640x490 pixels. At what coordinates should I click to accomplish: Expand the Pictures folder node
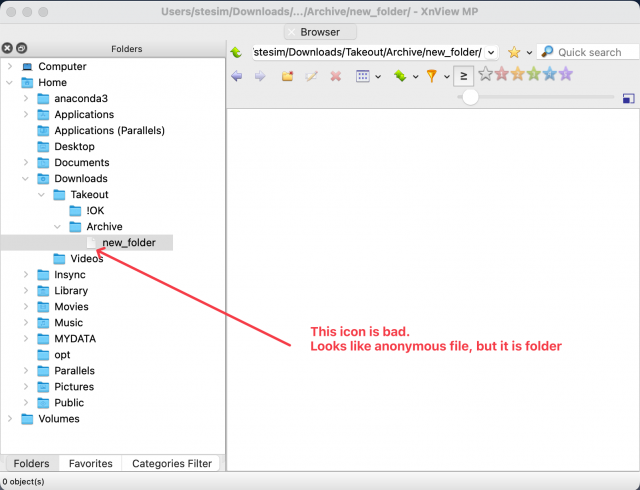(26, 387)
